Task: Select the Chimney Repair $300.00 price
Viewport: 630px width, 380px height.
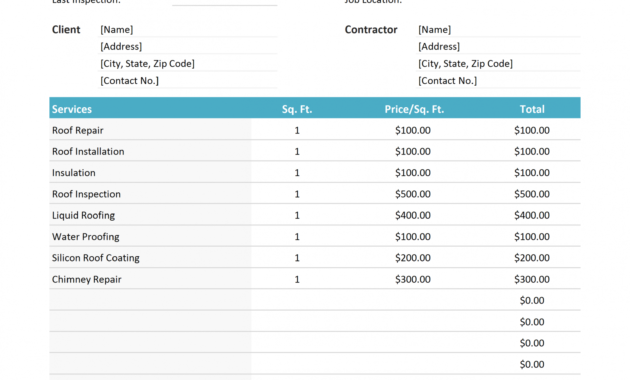Action: click(x=413, y=279)
